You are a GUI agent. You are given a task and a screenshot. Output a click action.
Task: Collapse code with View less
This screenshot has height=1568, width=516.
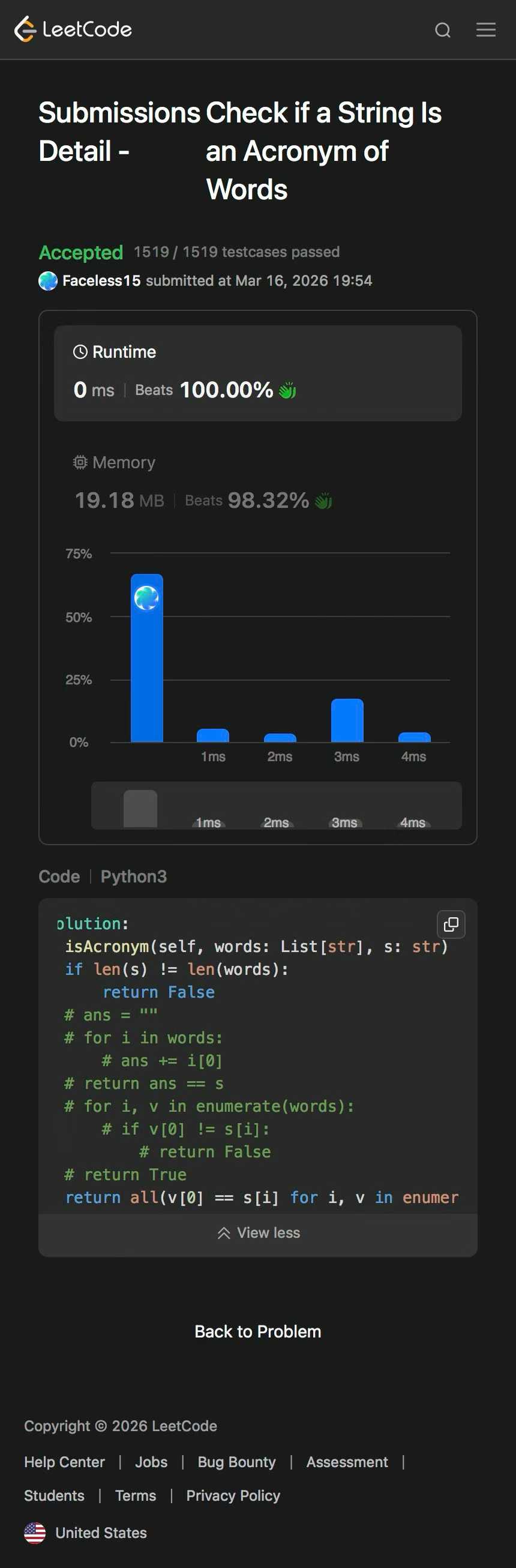tap(258, 1232)
